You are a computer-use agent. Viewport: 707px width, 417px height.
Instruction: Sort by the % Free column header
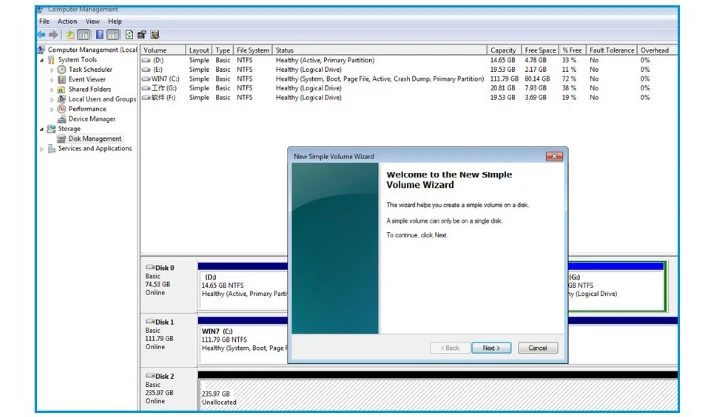(572, 50)
